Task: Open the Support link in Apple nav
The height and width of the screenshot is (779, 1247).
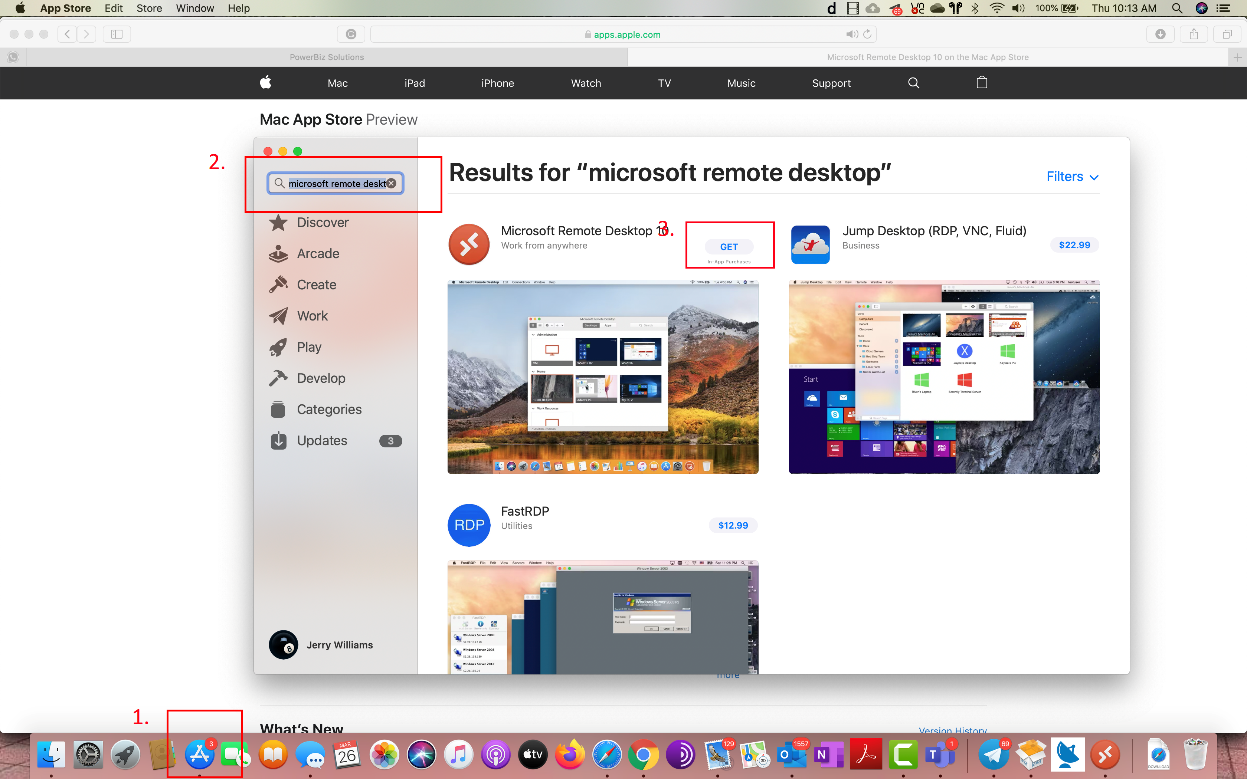Action: coord(831,83)
